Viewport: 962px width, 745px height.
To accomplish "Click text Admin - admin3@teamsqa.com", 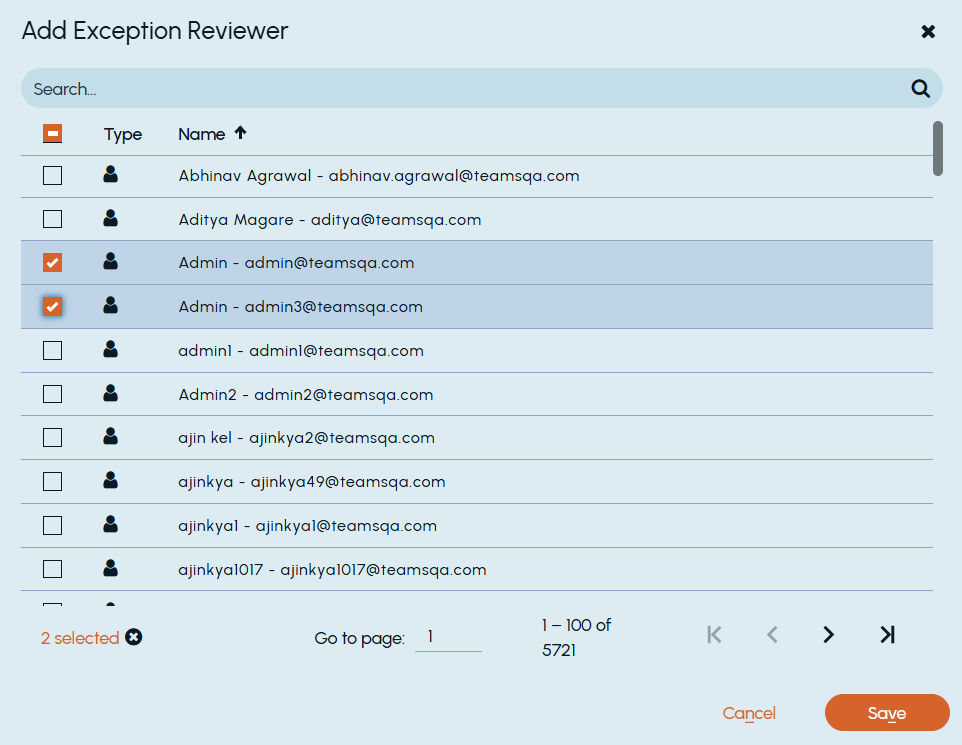I will 301,307.
